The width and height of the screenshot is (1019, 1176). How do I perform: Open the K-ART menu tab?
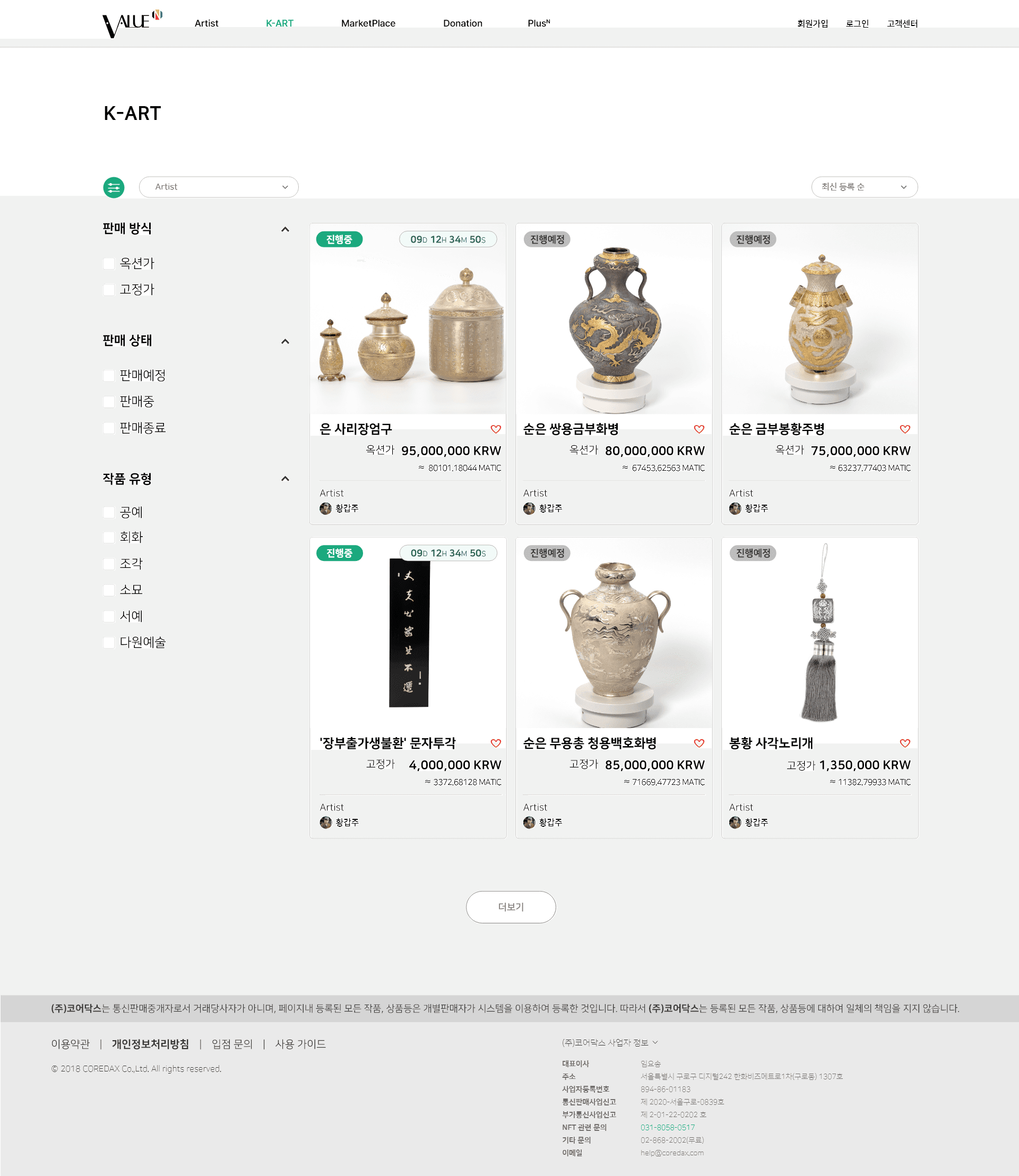(x=280, y=23)
